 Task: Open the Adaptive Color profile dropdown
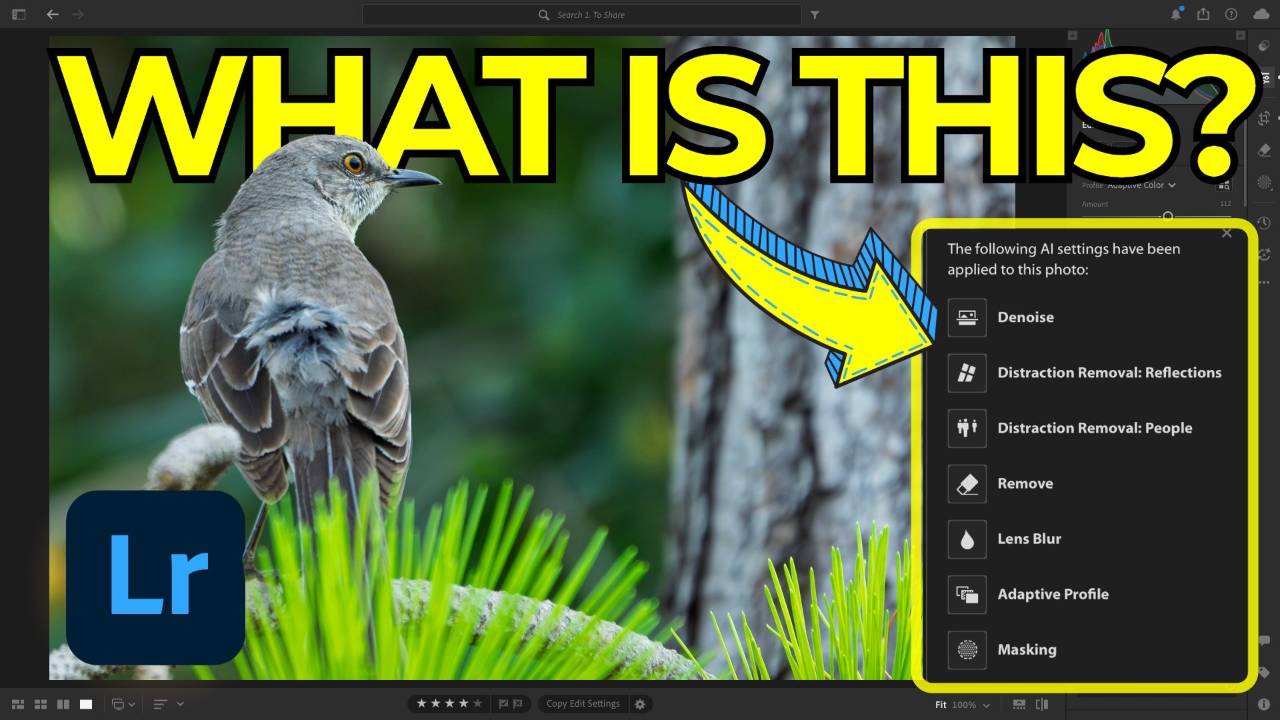[1140, 185]
